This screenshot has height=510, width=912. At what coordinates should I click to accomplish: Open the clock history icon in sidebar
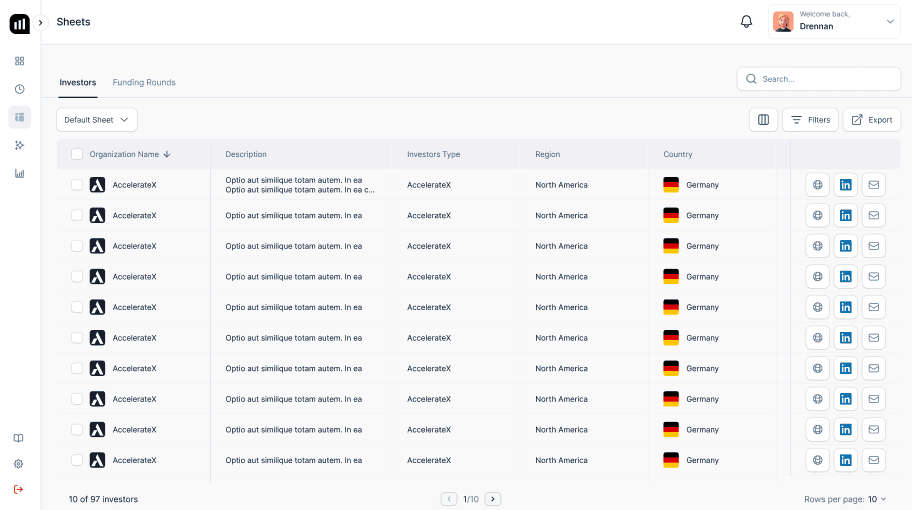pyautogui.click(x=19, y=89)
